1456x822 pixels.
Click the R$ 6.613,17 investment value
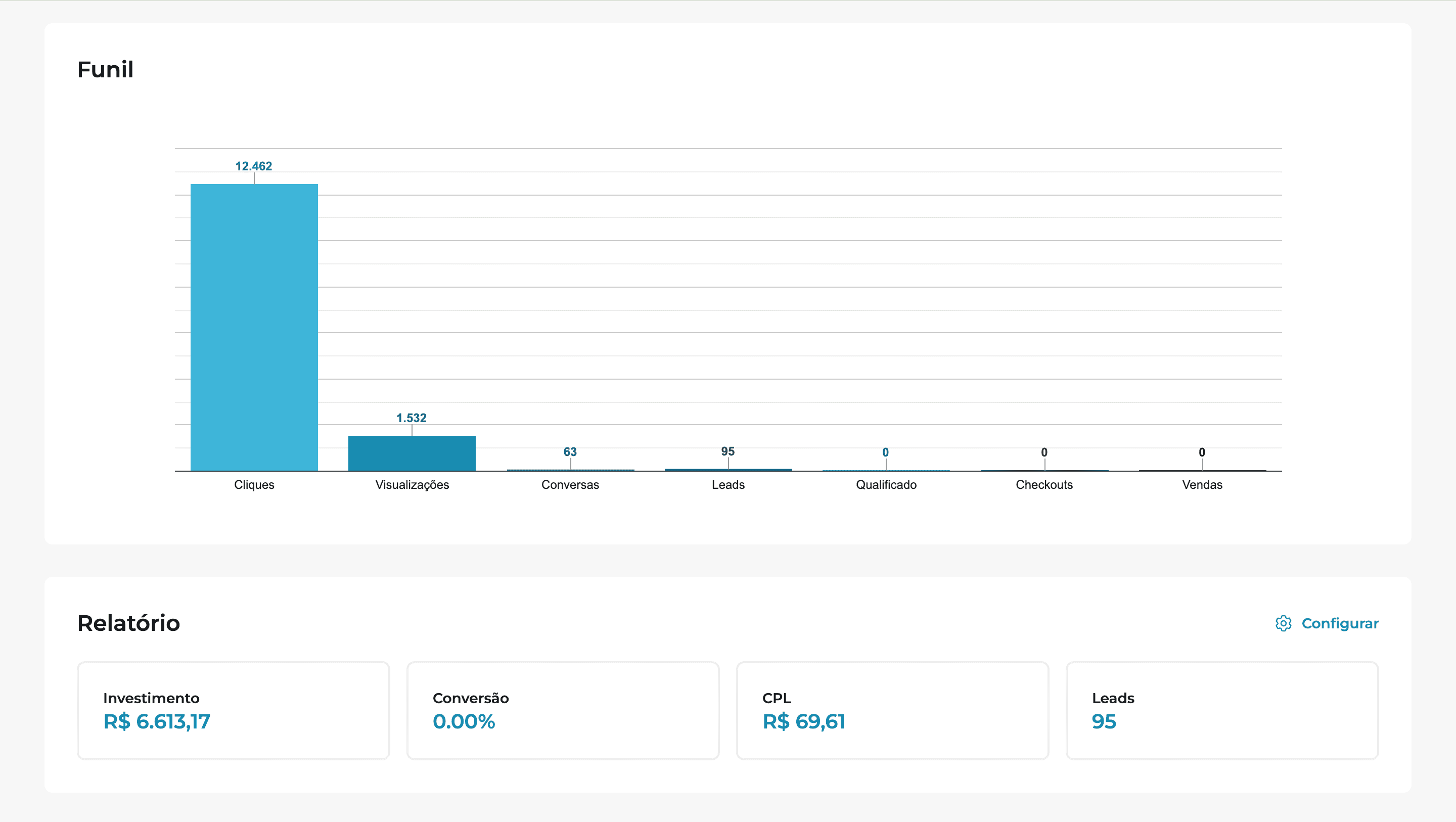[157, 721]
